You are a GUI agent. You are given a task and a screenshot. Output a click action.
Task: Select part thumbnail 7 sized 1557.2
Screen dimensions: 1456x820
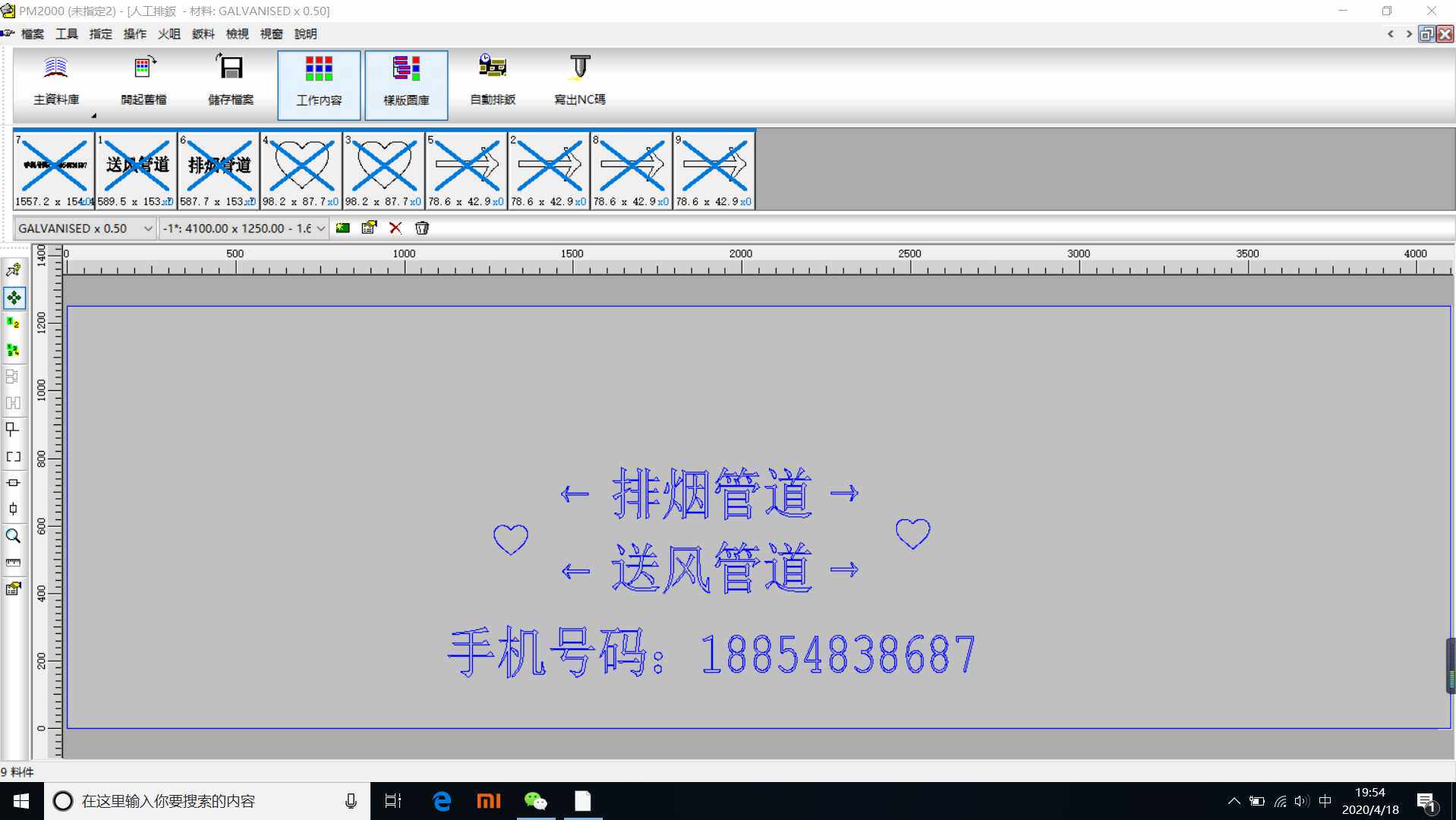(54, 170)
